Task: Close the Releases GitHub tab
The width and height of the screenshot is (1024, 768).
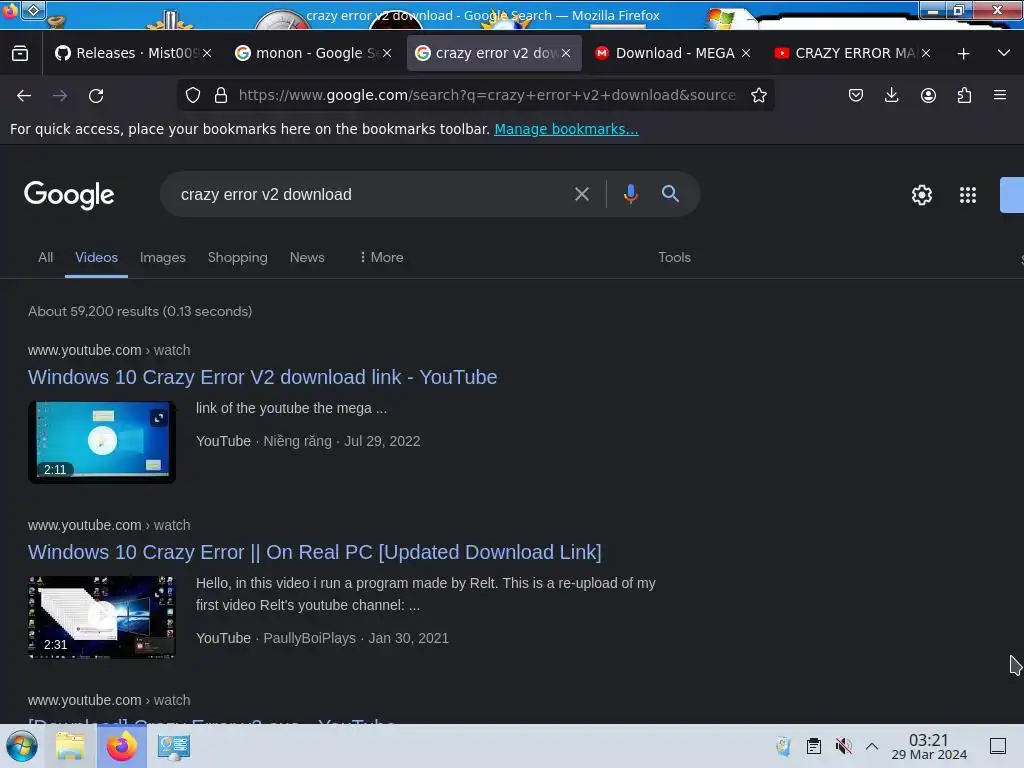Action: point(207,53)
